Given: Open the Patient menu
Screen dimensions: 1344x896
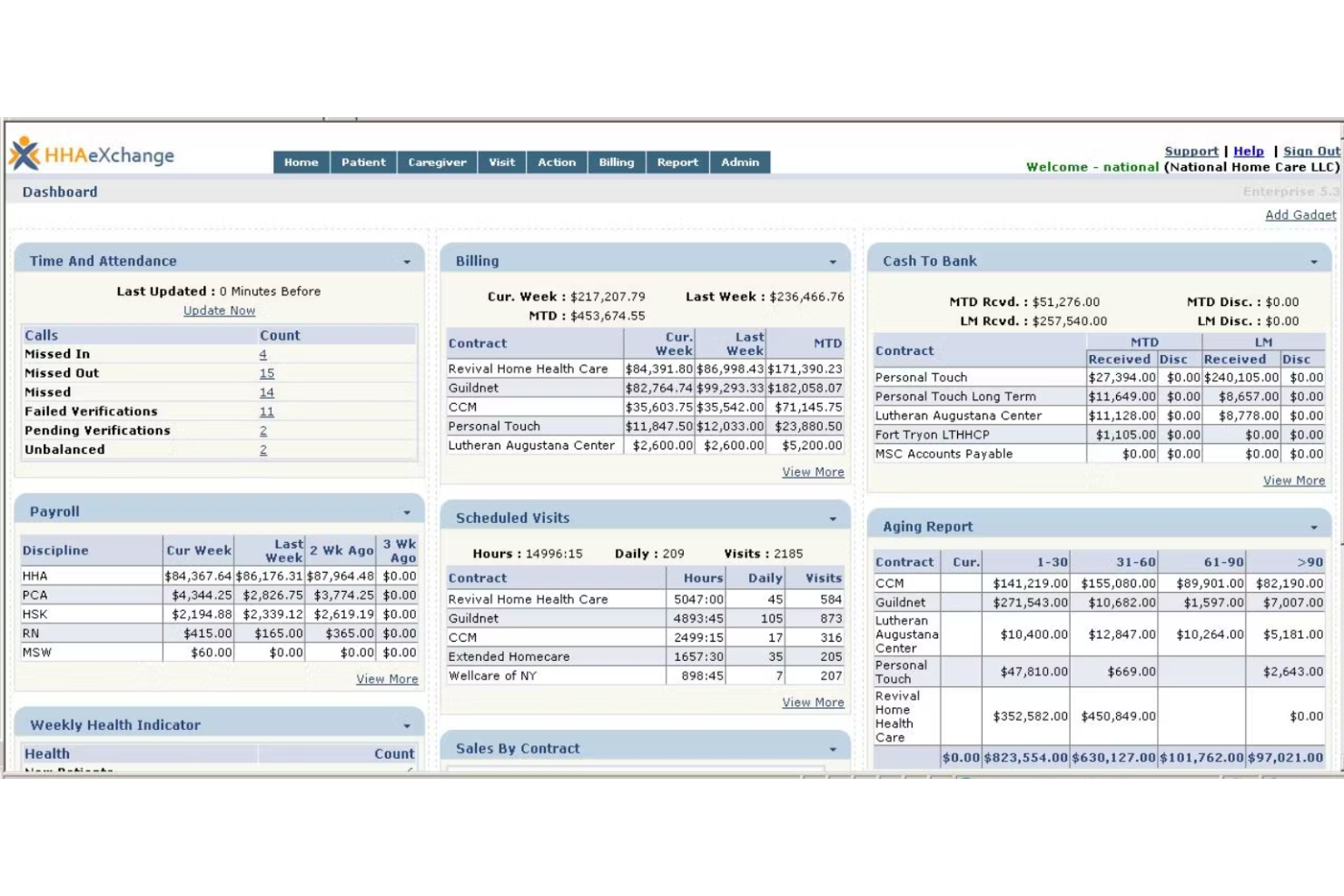Looking at the screenshot, I should point(363,162).
